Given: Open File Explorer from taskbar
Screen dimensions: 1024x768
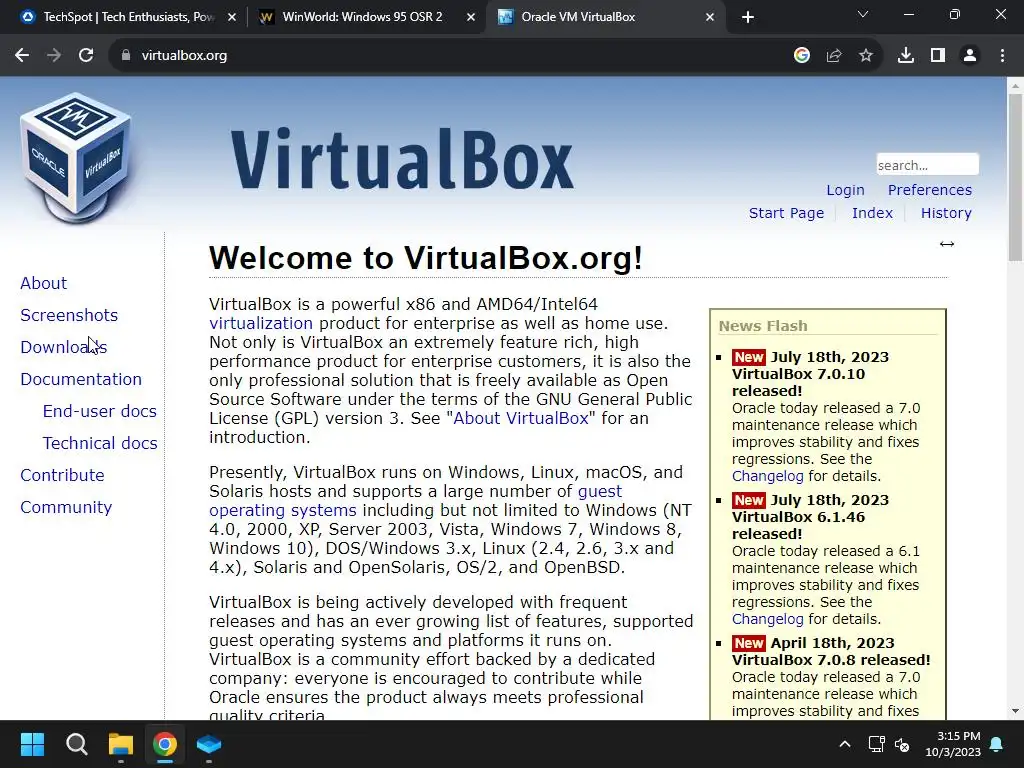Looking at the screenshot, I should point(121,744).
